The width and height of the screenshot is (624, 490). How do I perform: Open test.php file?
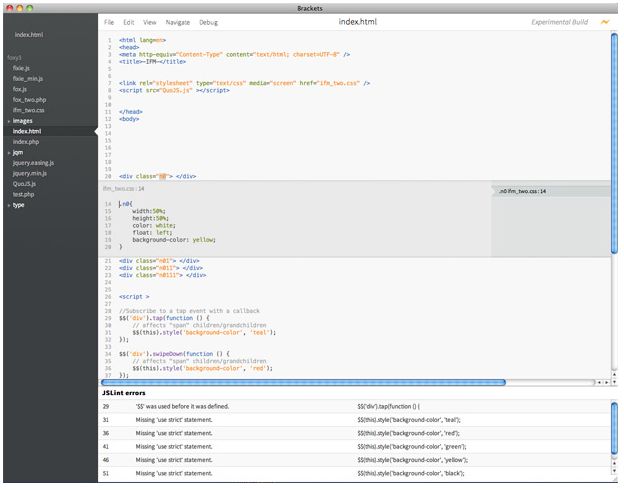23,194
